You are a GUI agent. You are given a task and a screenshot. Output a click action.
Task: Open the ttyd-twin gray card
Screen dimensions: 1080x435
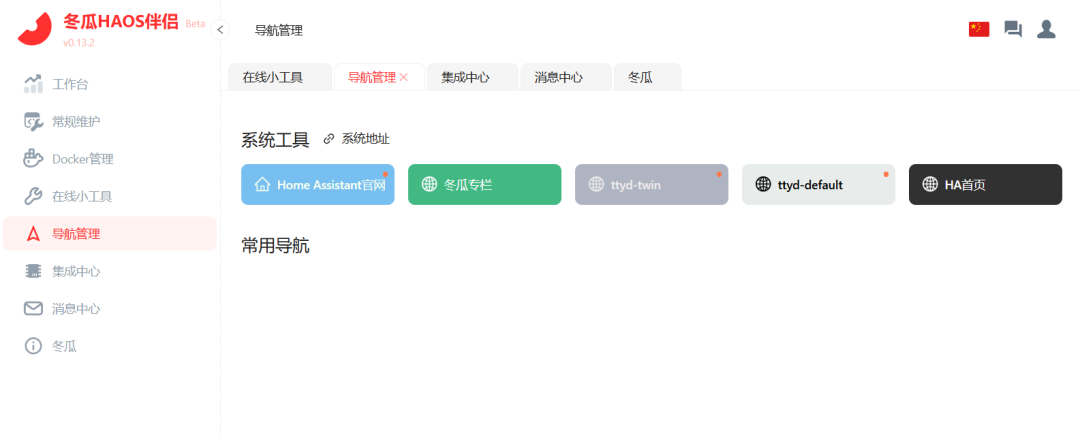point(652,184)
